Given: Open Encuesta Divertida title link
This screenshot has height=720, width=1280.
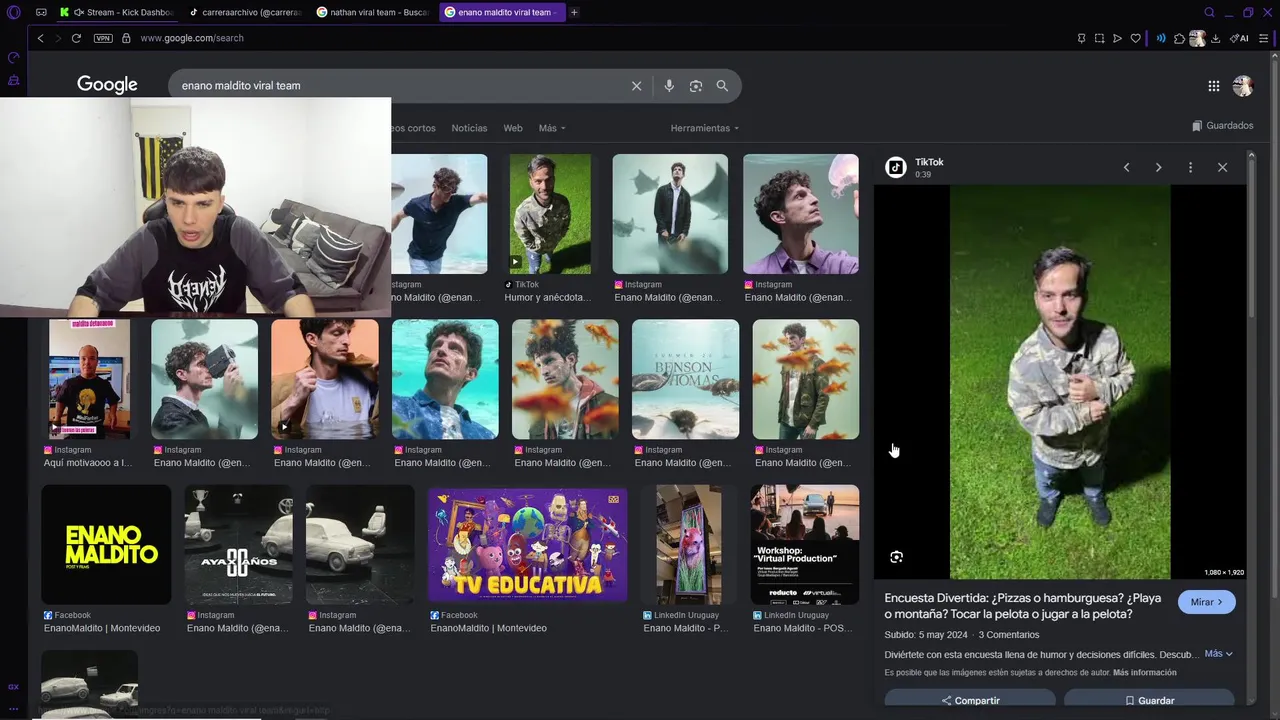Looking at the screenshot, I should (x=1023, y=606).
